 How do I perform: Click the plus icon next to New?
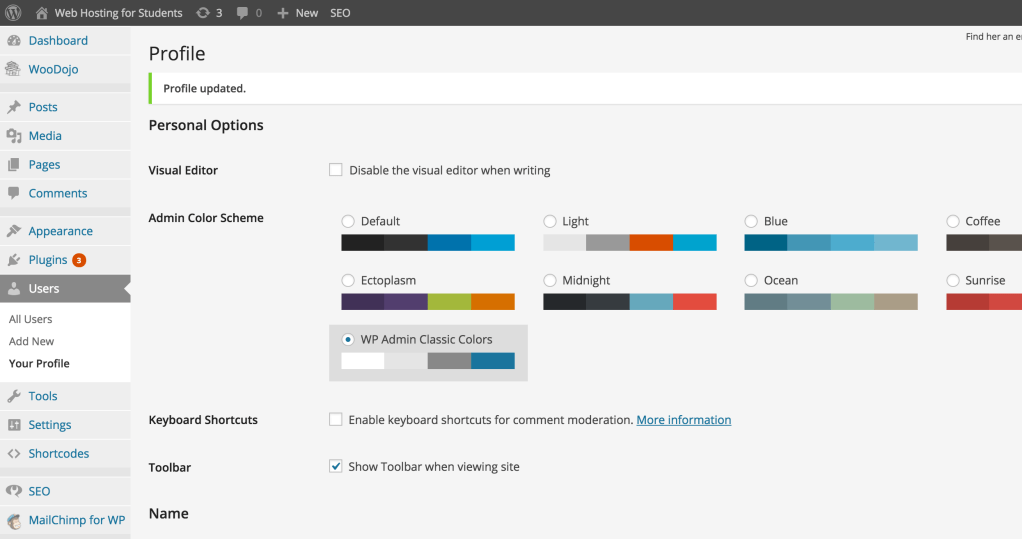pyautogui.click(x=282, y=13)
